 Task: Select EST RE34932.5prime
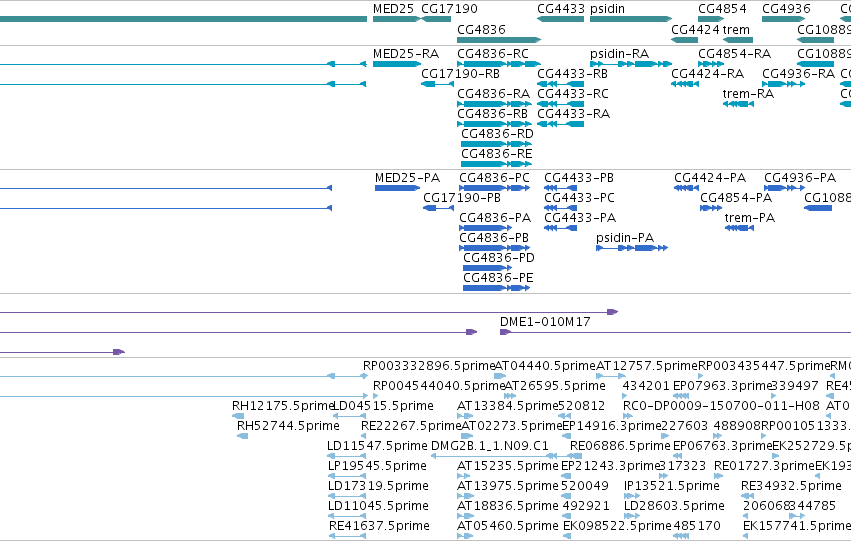[791, 486]
